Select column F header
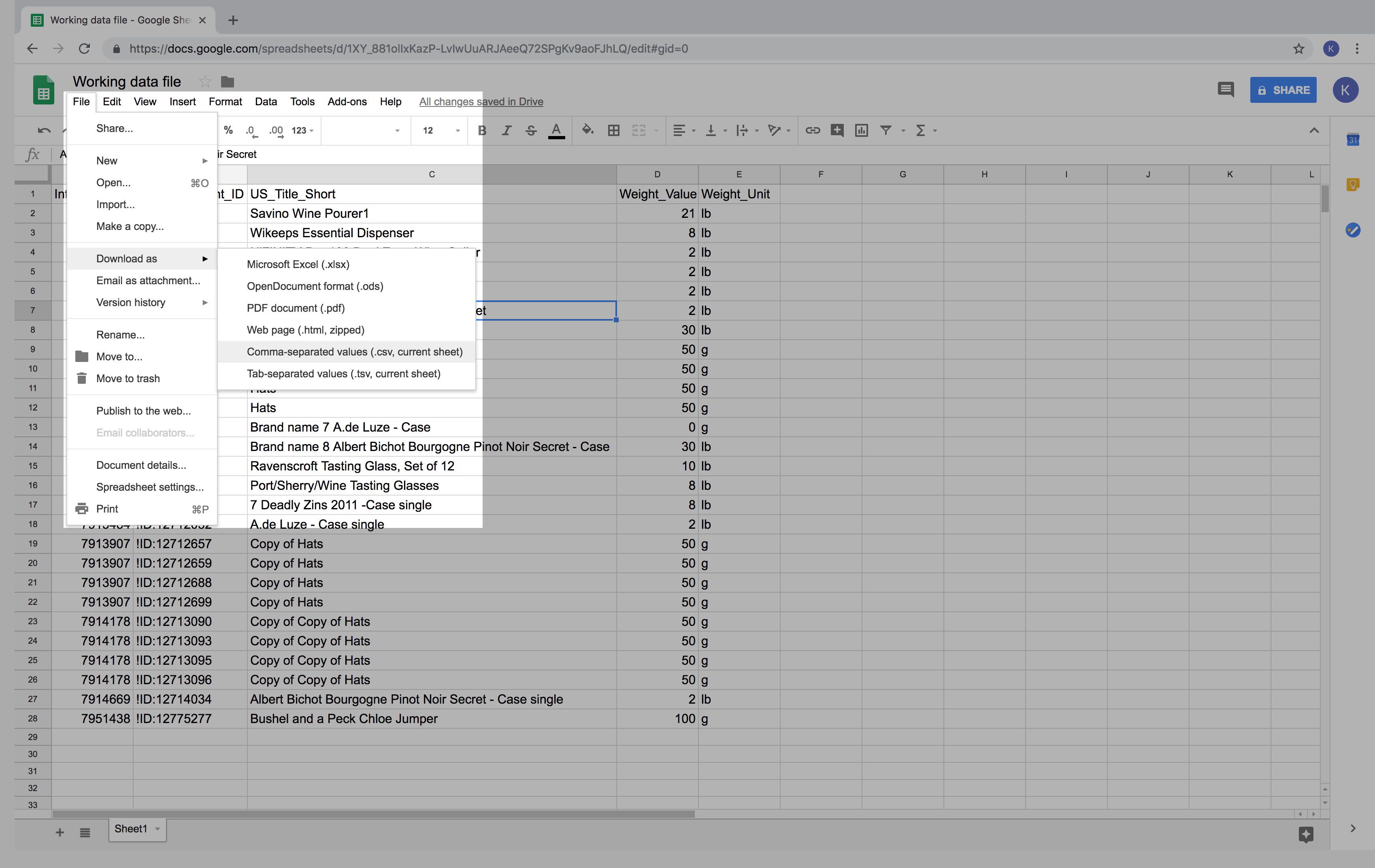The image size is (1375, 868). pyautogui.click(x=821, y=174)
